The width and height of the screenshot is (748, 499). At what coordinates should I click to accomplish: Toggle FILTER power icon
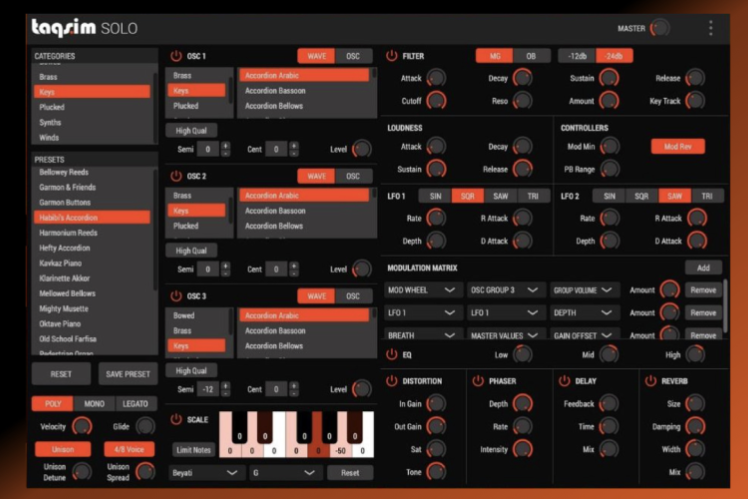tap(392, 56)
